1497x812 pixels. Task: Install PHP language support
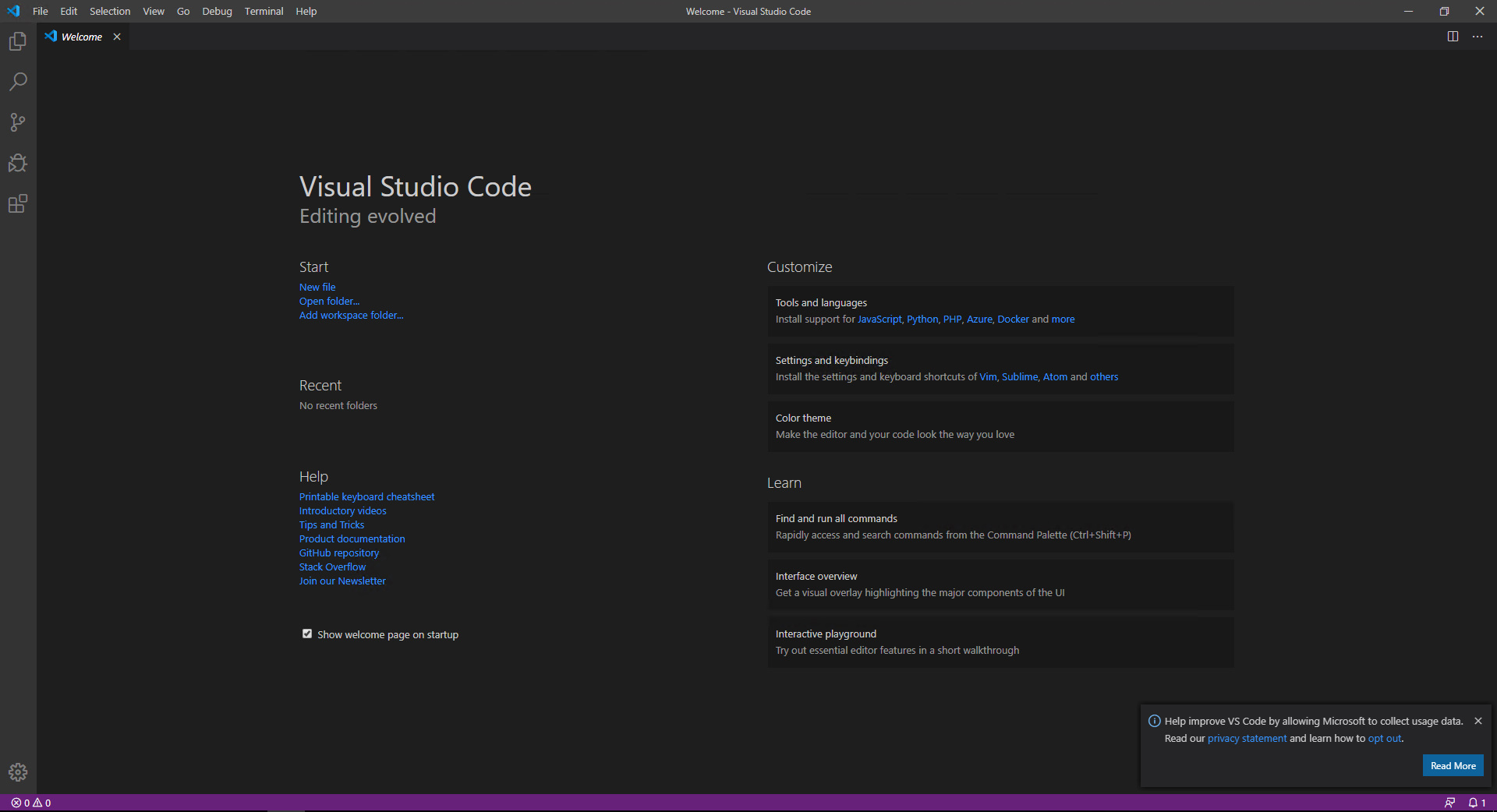952,319
